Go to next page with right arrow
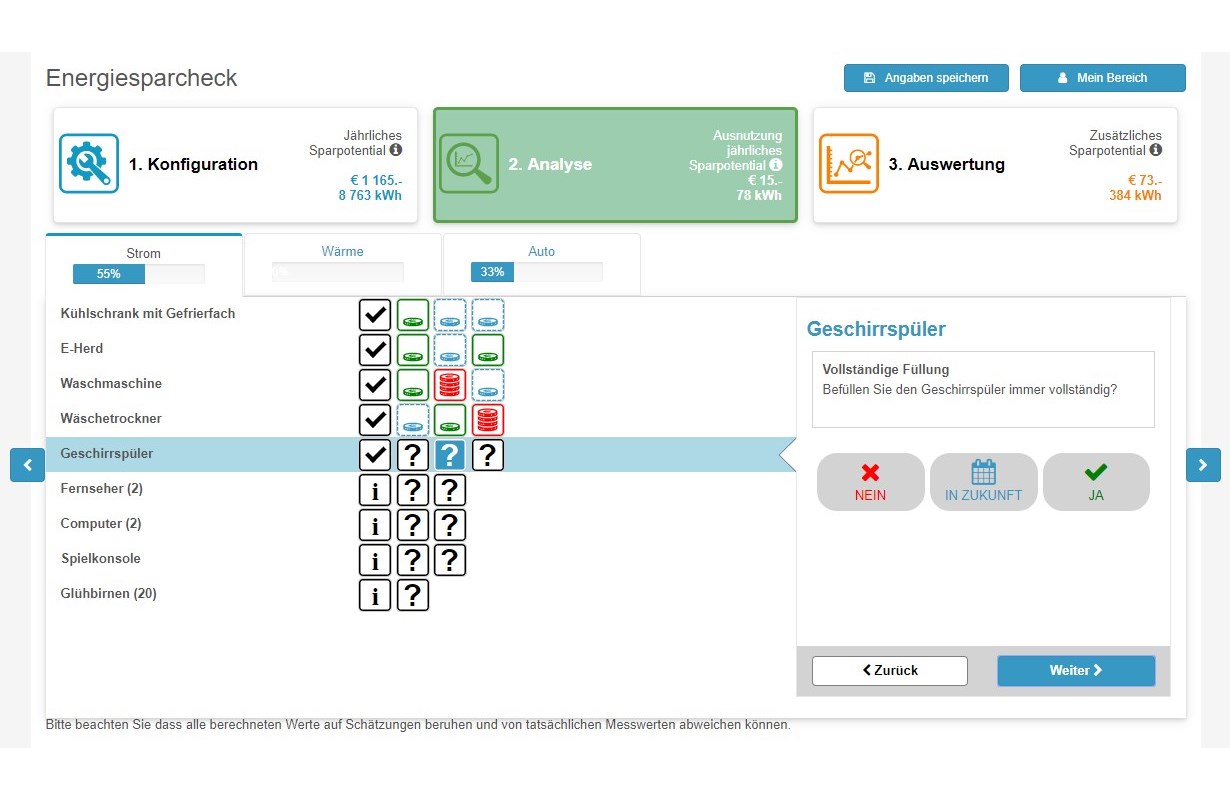 1203,465
